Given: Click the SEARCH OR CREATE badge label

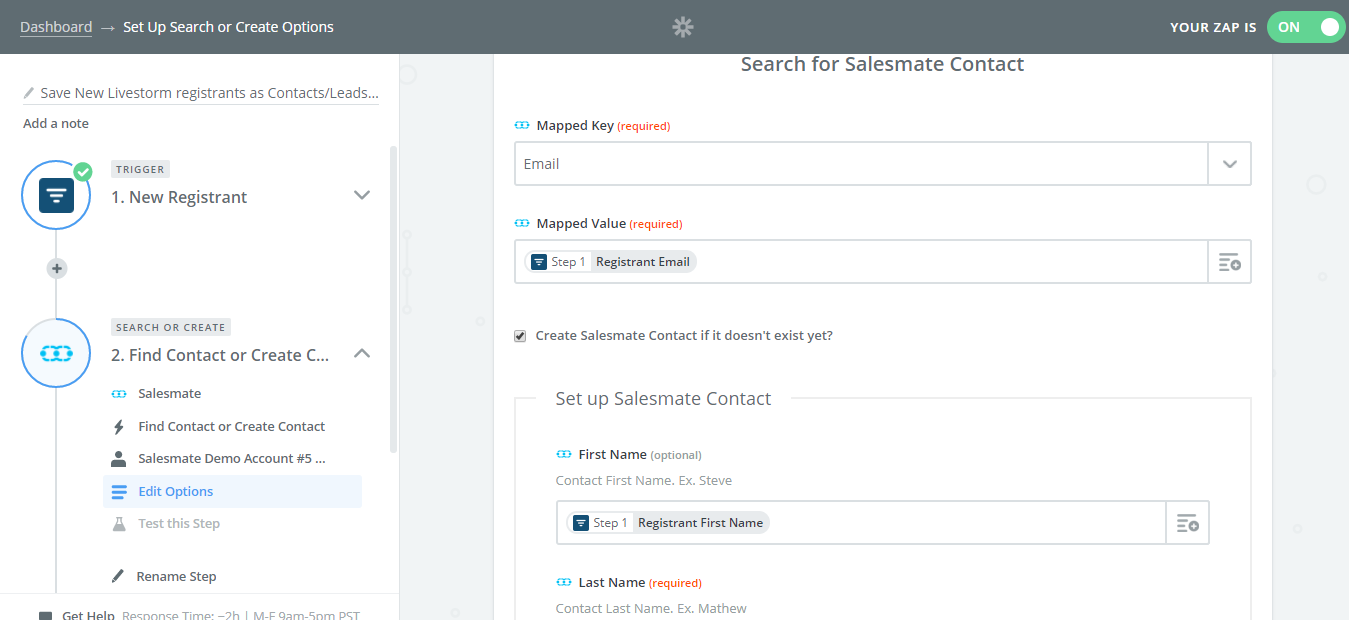Looking at the screenshot, I should [170, 327].
